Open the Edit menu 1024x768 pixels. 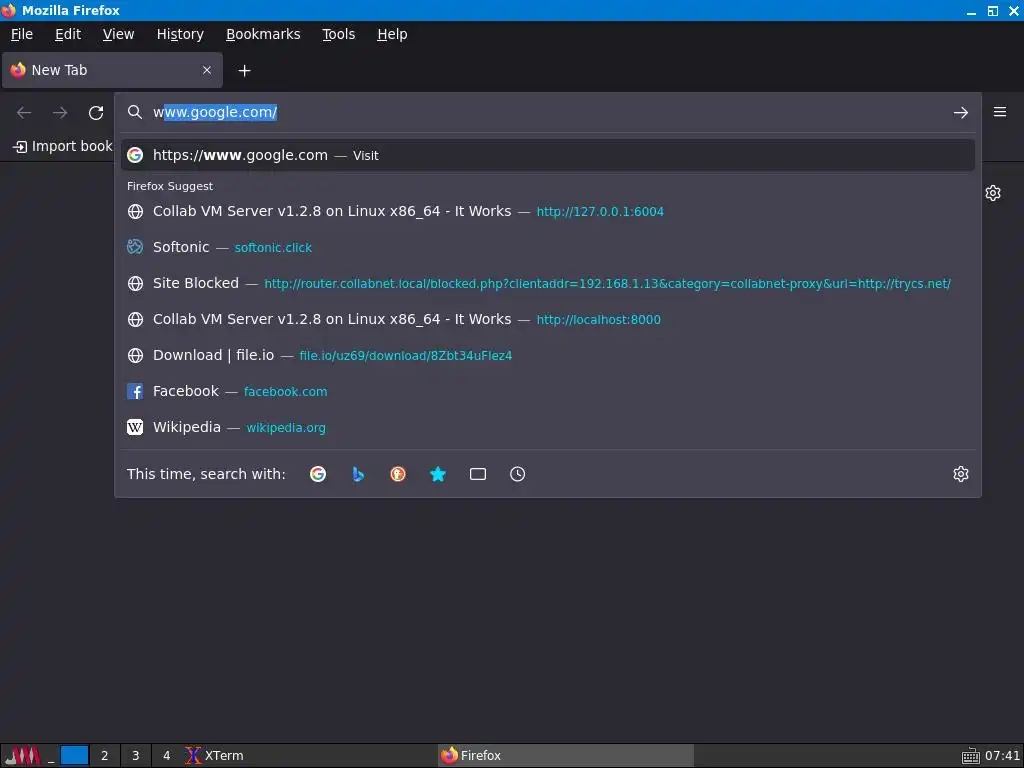click(68, 34)
